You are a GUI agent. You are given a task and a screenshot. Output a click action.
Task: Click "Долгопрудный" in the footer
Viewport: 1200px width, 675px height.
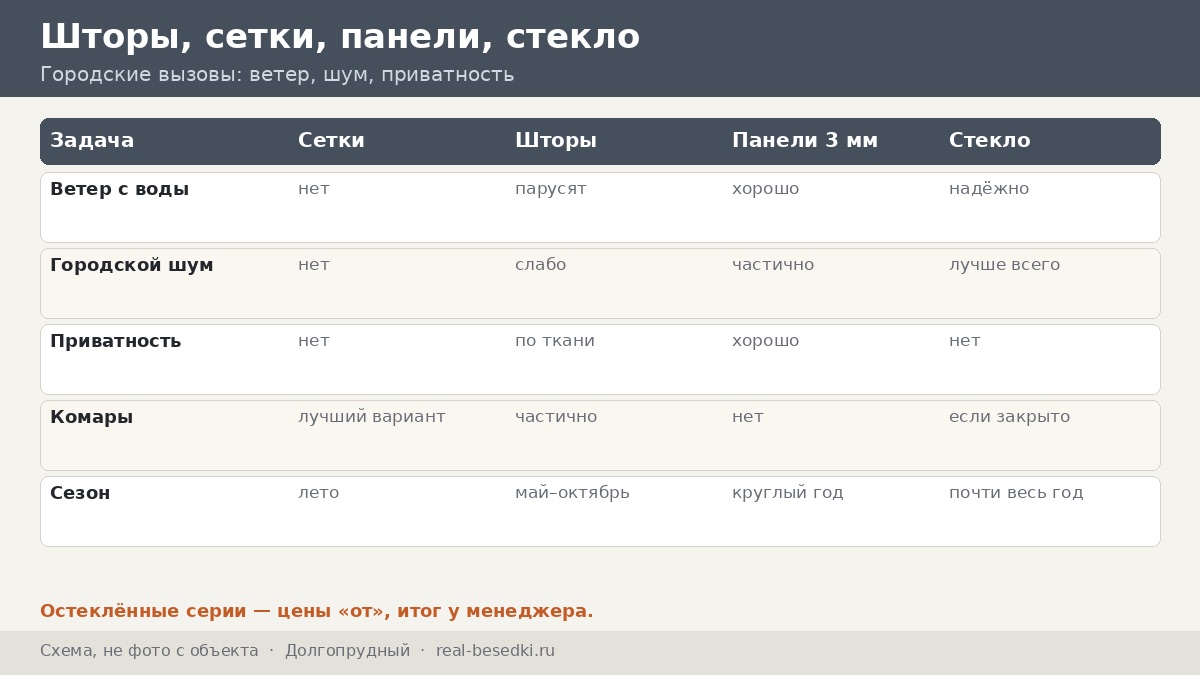pos(347,651)
